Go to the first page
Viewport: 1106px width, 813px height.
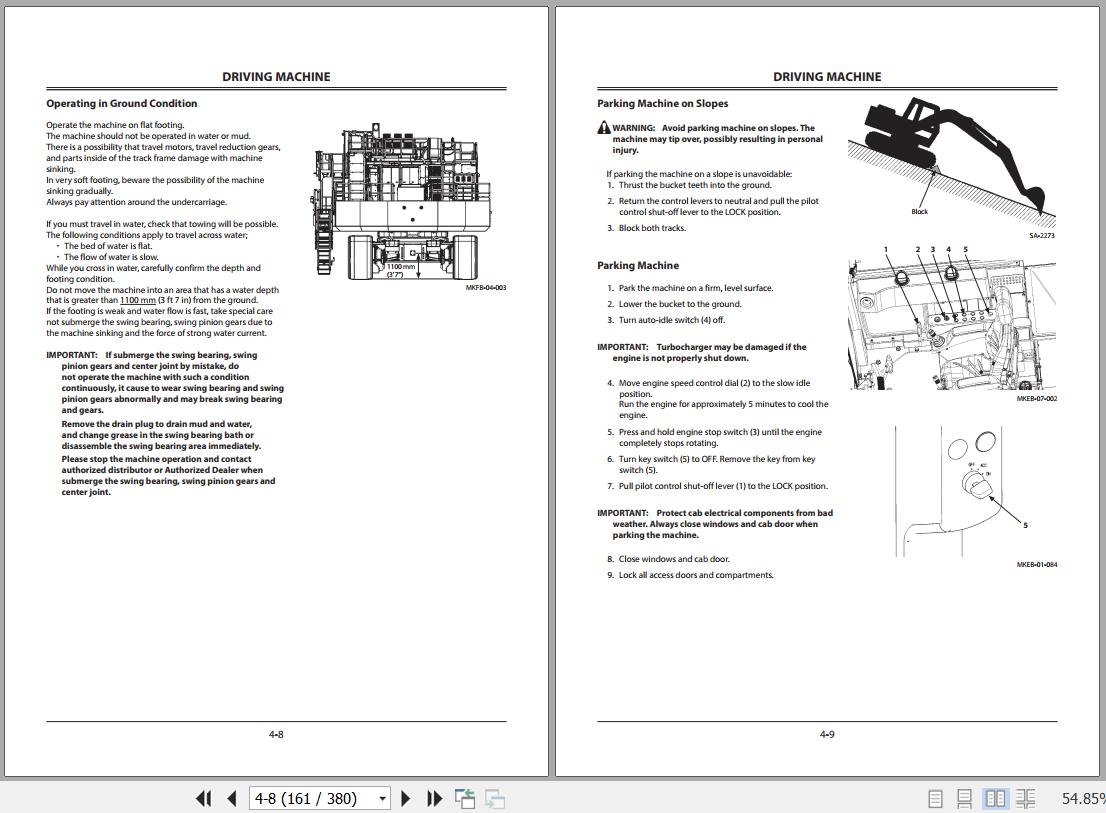[x=203, y=798]
